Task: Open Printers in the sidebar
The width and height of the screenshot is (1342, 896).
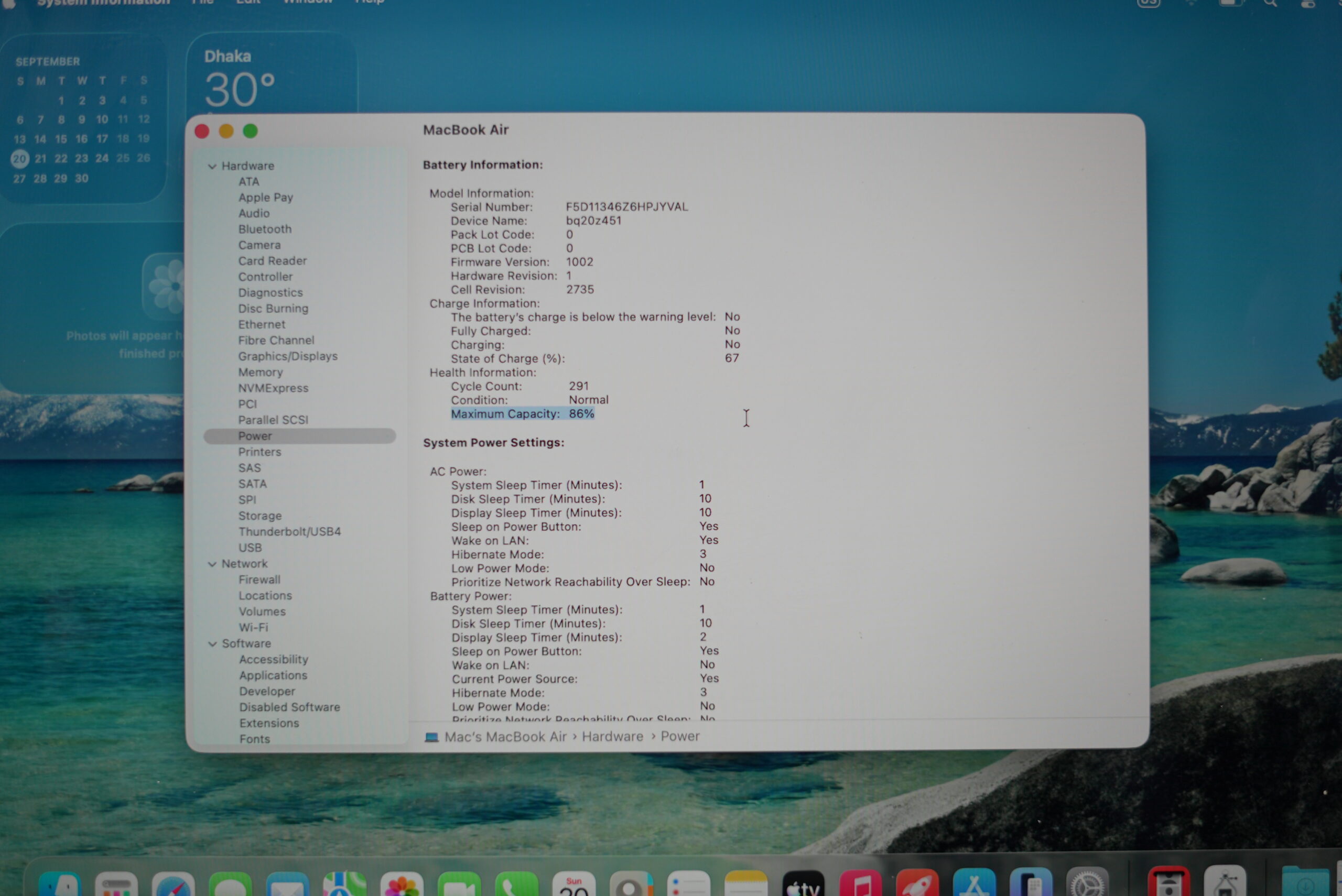Action: pyautogui.click(x=259, y=452)
